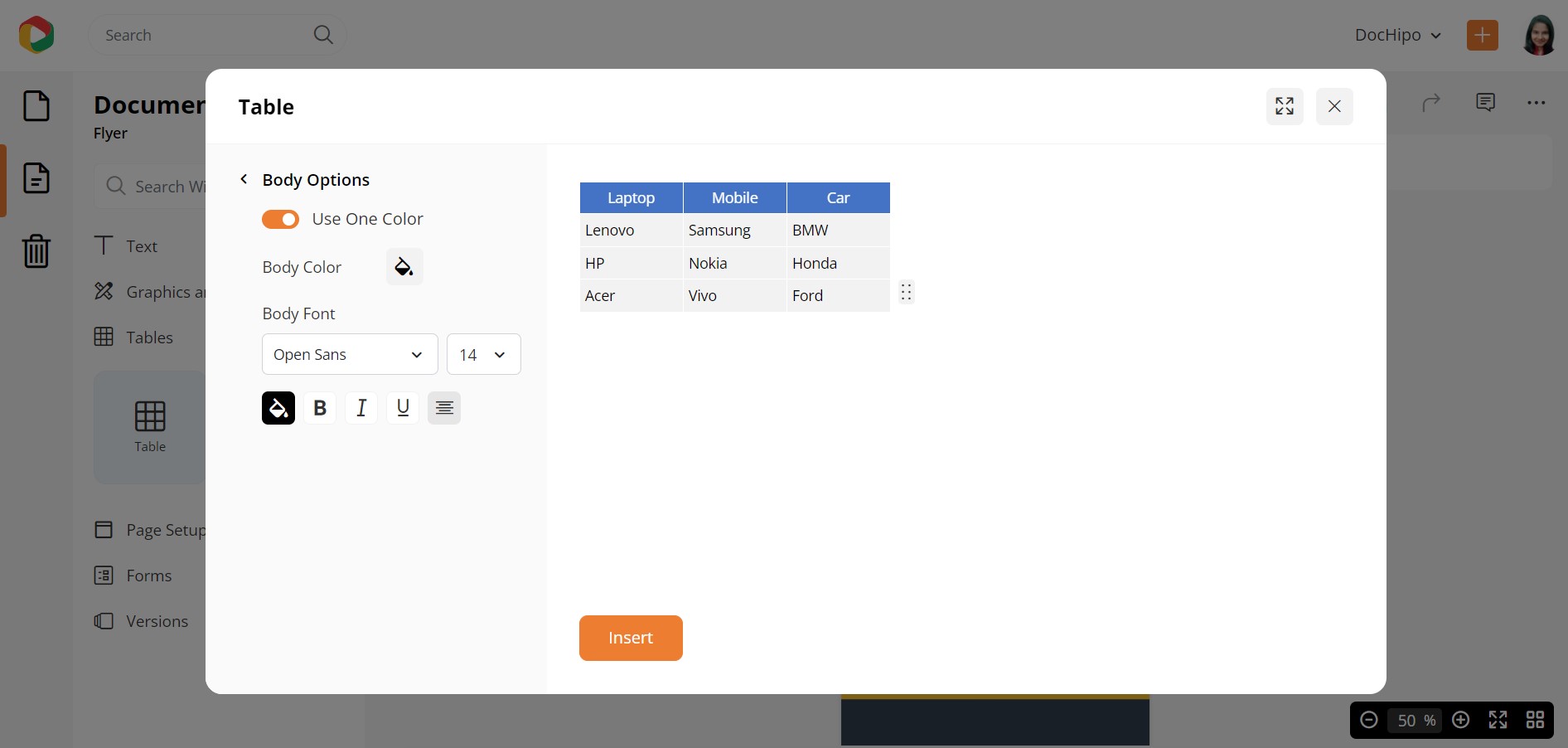
Task: Toggle italic for body font
Action: point(361,408)
